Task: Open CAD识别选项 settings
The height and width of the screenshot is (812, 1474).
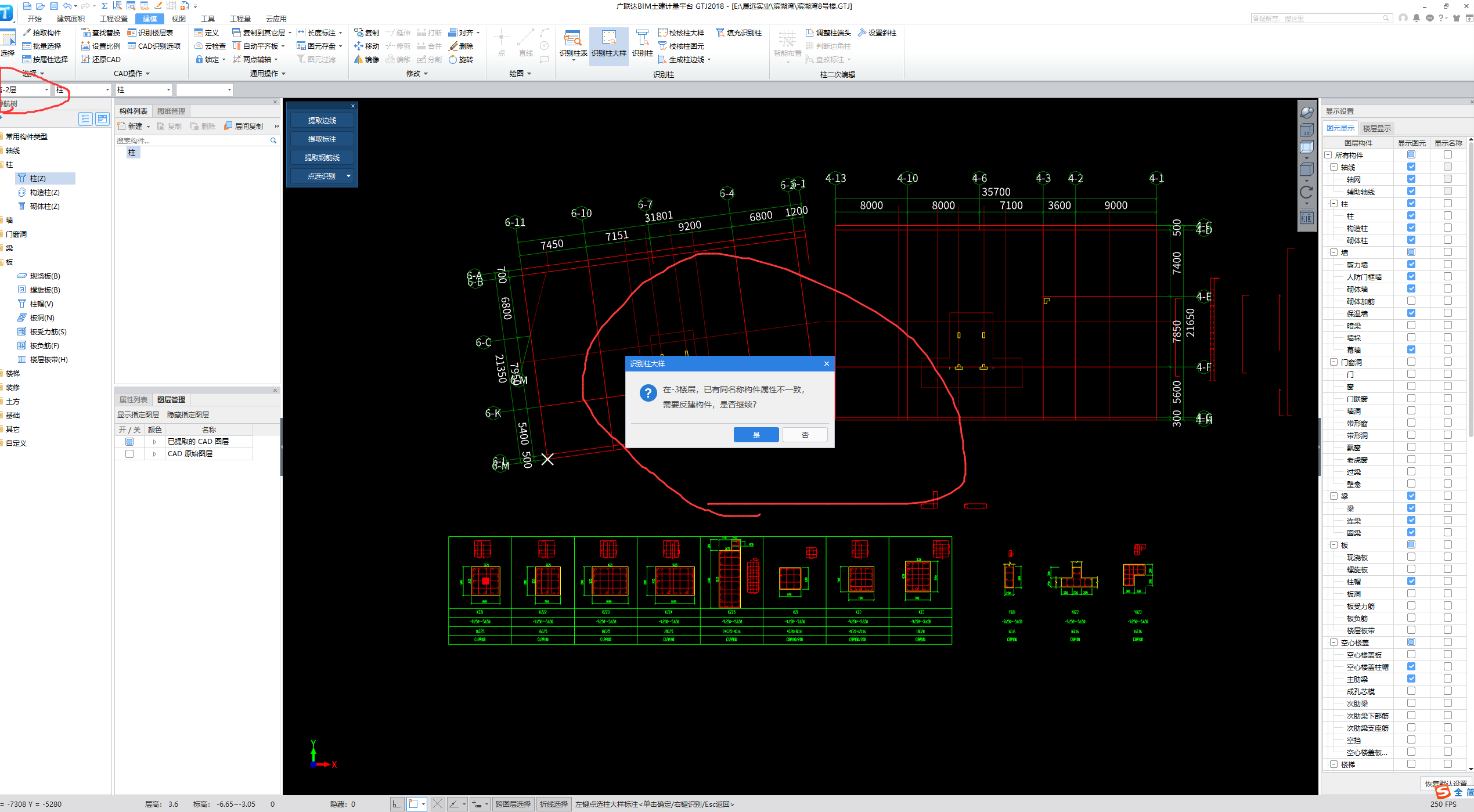Action: click(154, 46)
